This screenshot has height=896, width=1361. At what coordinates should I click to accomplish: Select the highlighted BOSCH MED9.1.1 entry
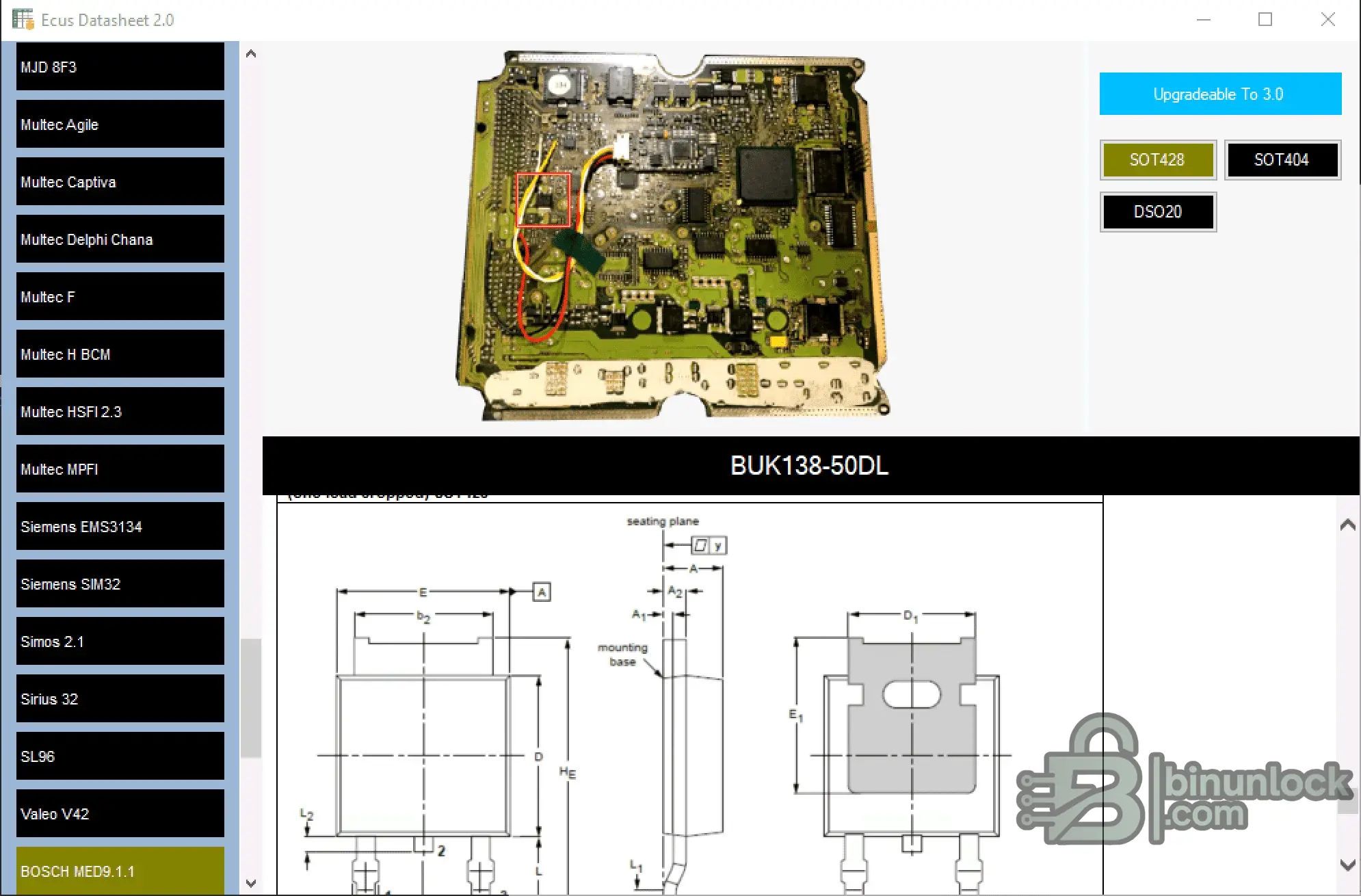120,871
